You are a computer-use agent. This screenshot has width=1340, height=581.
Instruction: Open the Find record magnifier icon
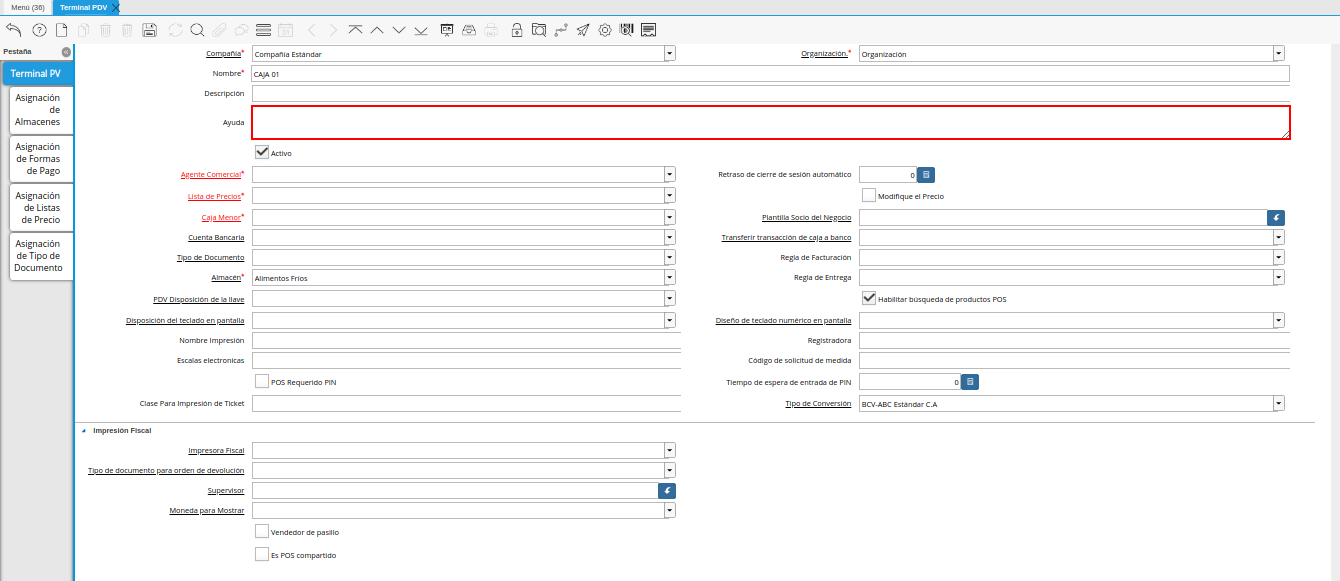[197, 30]
